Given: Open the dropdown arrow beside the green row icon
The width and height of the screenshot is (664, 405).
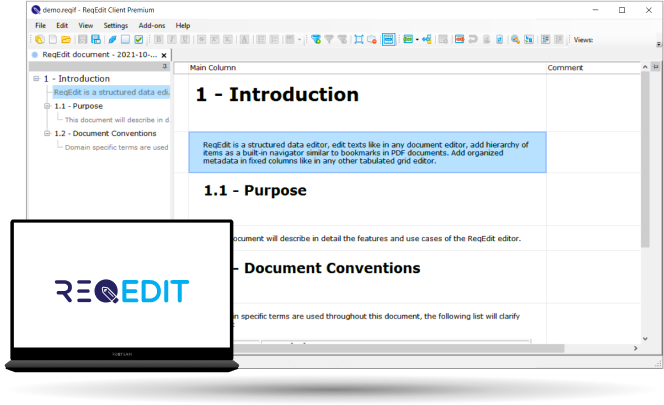Looking at the screenshot, I should click(417, 40).
